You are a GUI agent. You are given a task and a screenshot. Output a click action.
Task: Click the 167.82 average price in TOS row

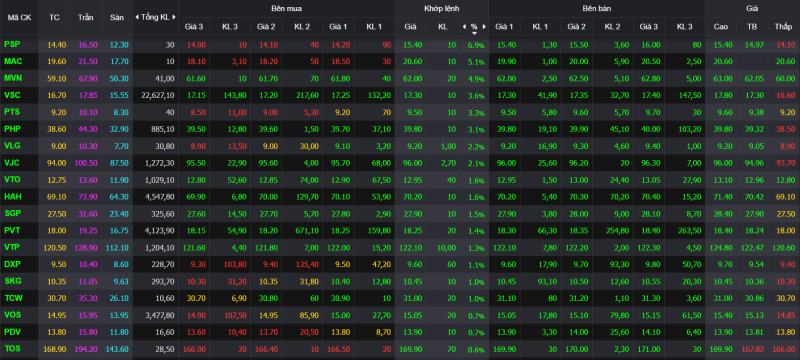752,348
